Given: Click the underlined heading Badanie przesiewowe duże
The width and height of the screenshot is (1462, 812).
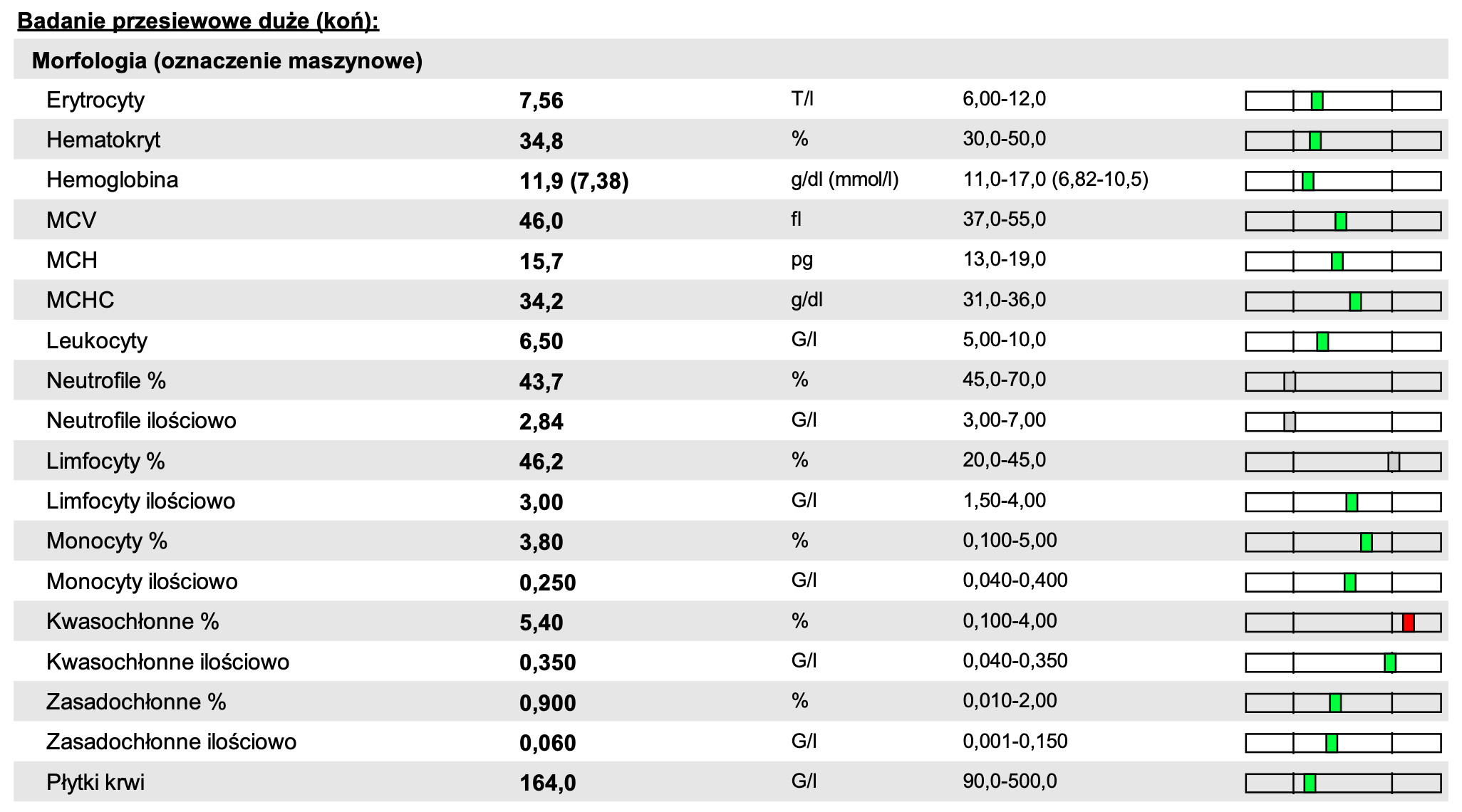Looking at the screenshot, I should (x=198, y=21).
